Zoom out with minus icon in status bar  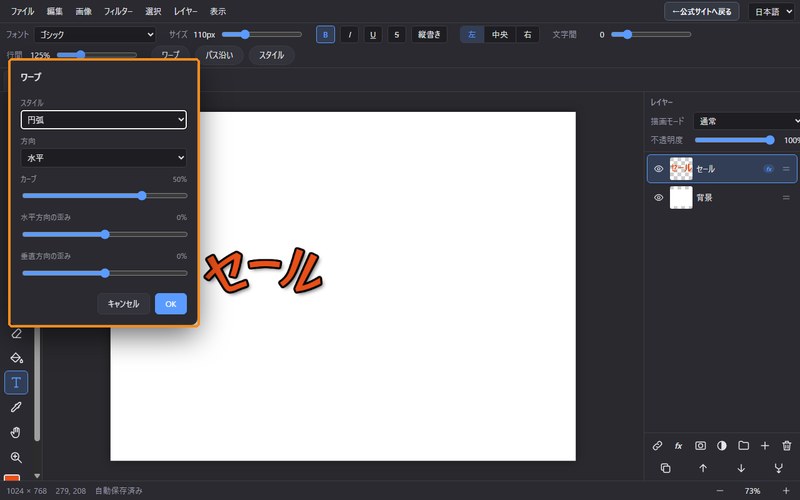coord(720,491)
